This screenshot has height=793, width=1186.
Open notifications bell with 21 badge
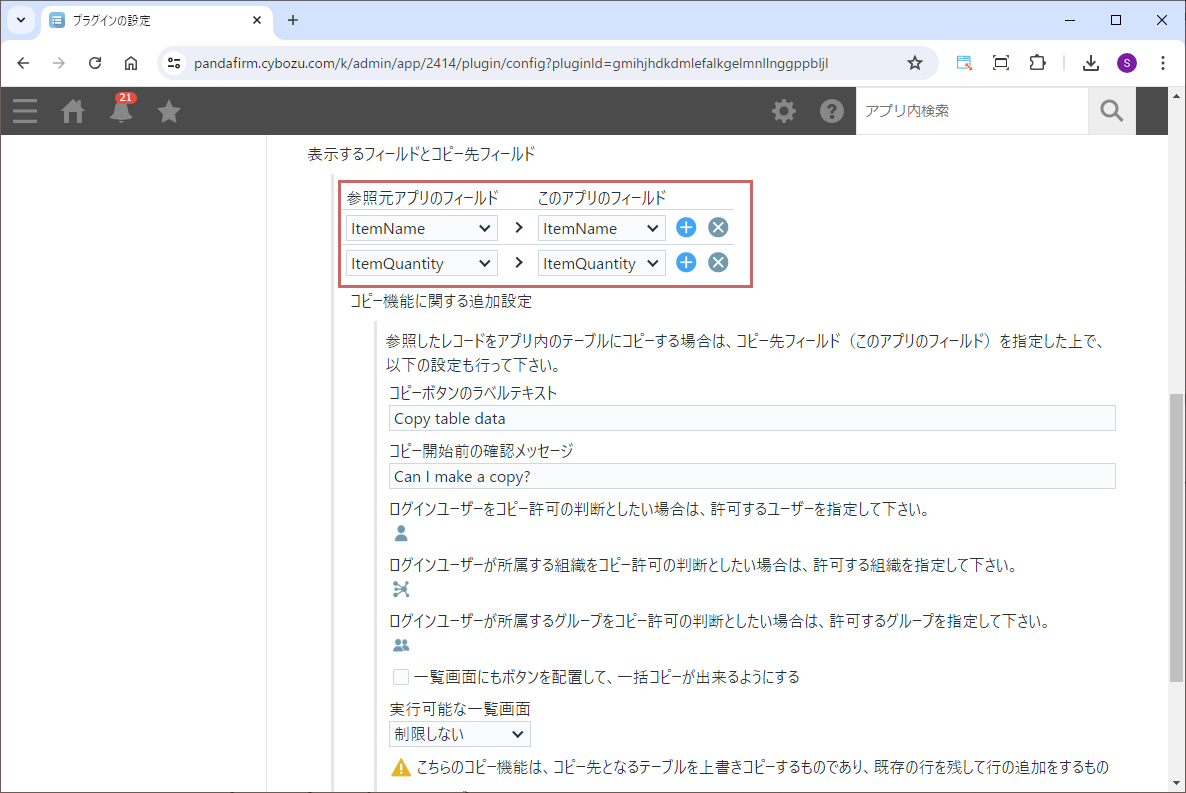click(x=121, y=111)
